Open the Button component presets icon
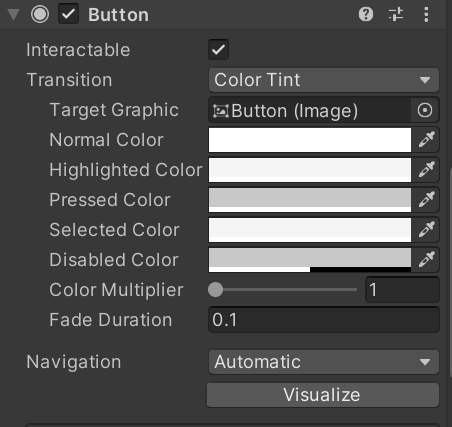Image resolution: width=452 pixels, height=427 pixels. (396, 15)
